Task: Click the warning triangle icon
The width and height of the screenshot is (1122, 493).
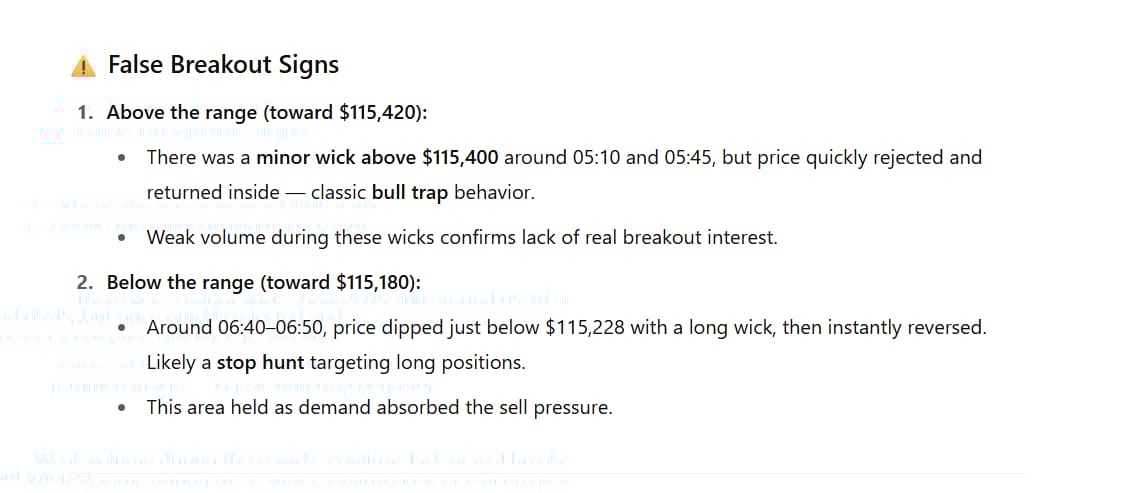Action: pyautogui.click(x=83, y=66)
